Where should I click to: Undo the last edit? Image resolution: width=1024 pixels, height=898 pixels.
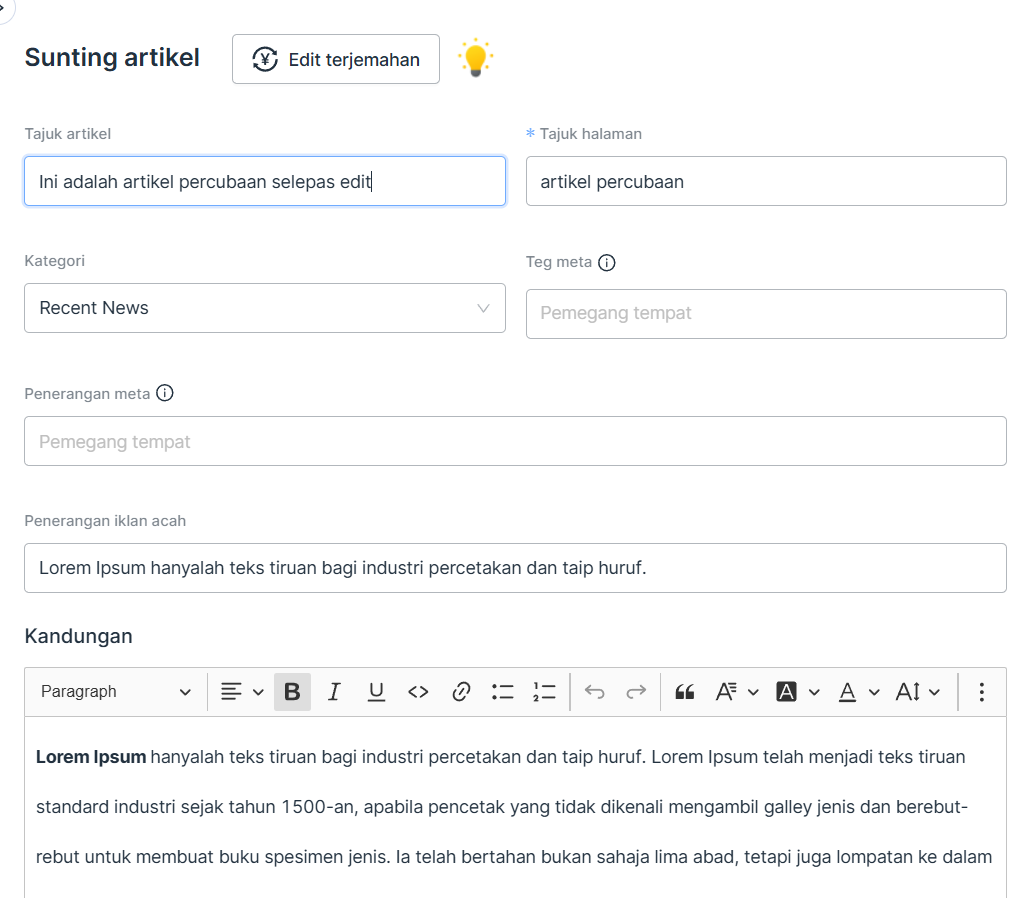[x=595, y=692]
